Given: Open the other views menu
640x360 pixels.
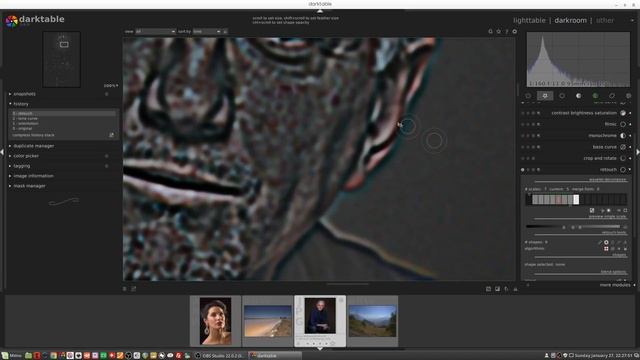Looking at the screenshot, I should point(605,20).
